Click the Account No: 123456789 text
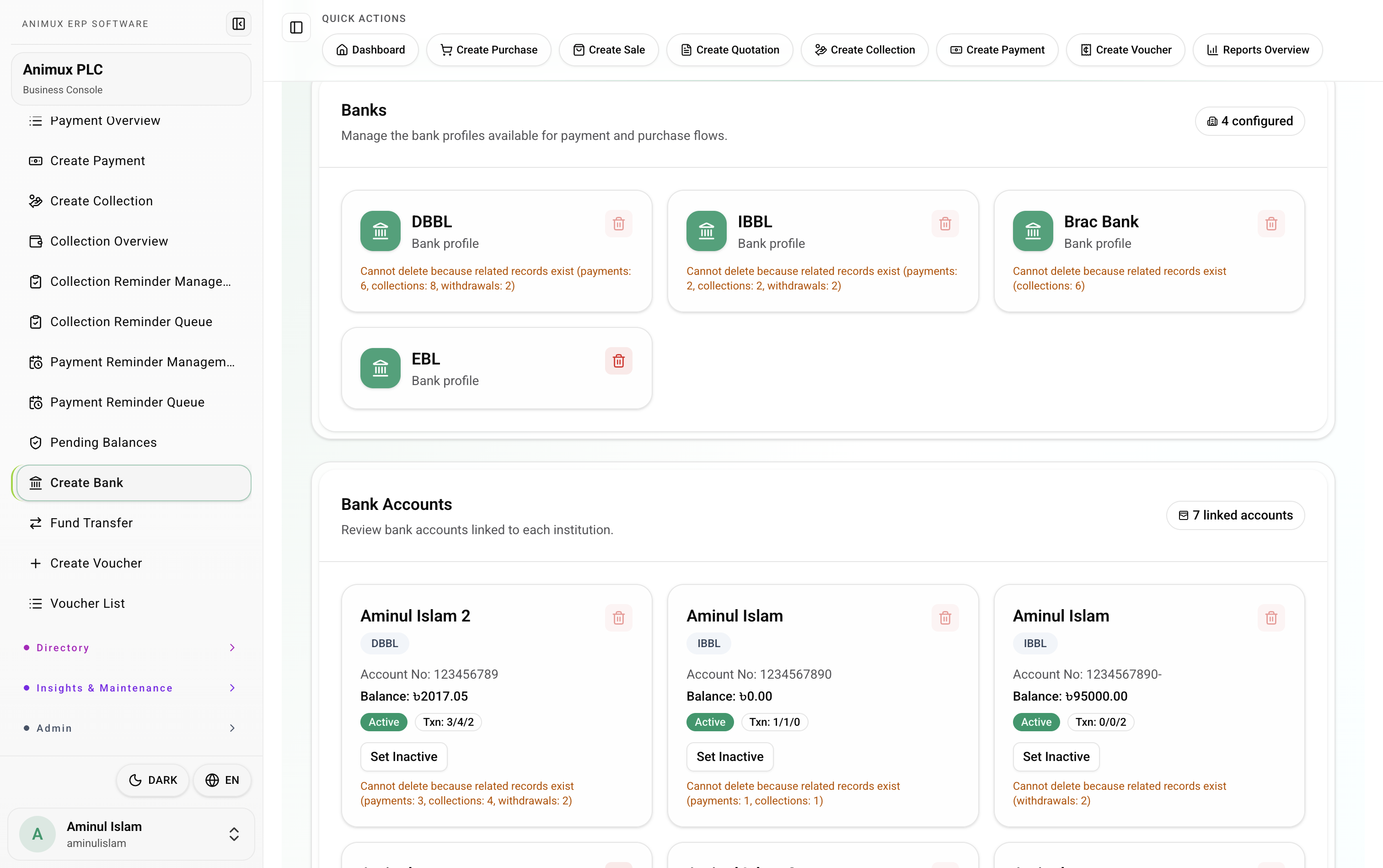The height and width of the screenshot is (868, 1383). (429, 675)
